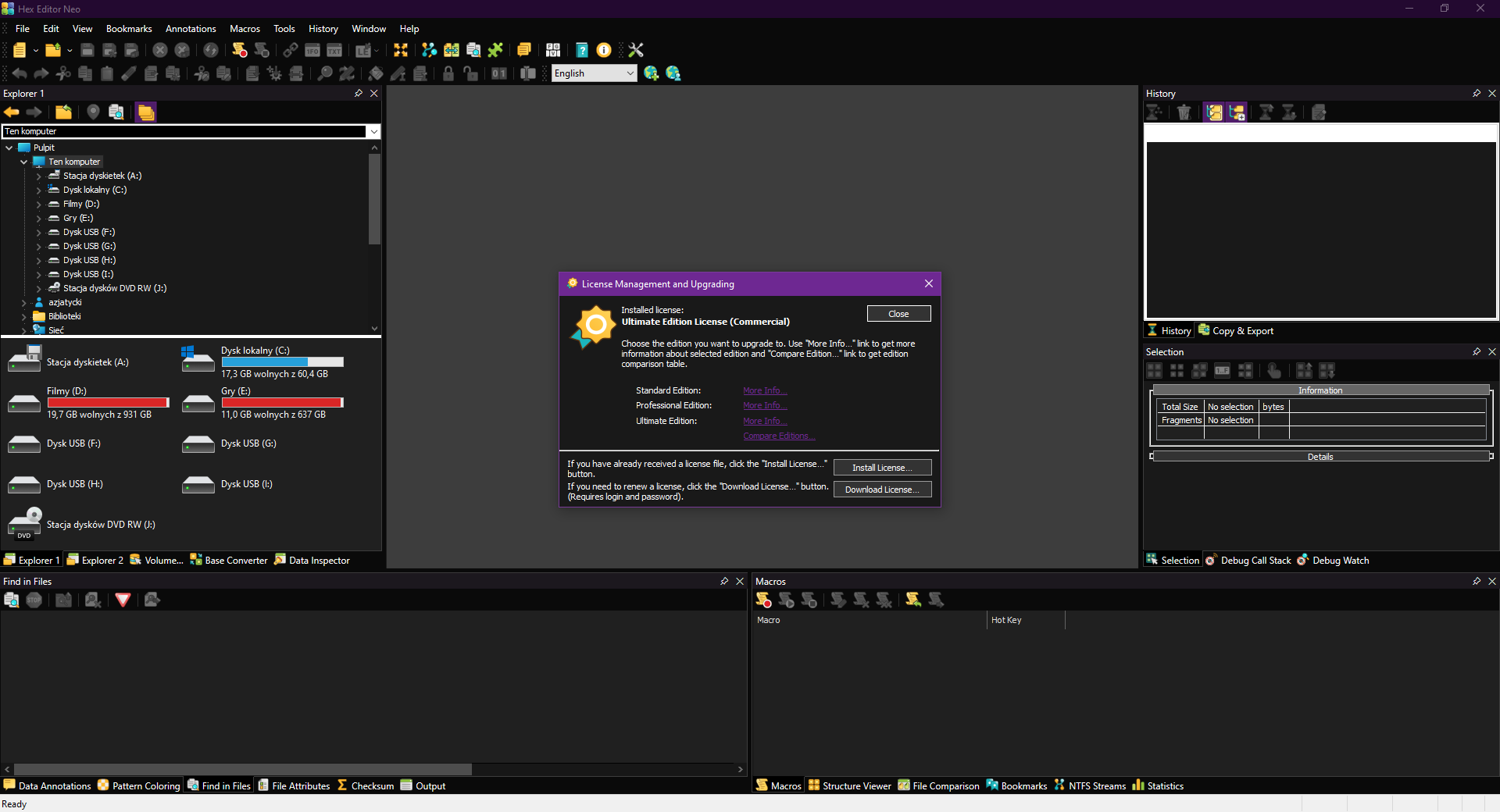Viewport: 1500px width, 812px height.
Task: Click the teal Help book icon
Action: tap(582, 50)
